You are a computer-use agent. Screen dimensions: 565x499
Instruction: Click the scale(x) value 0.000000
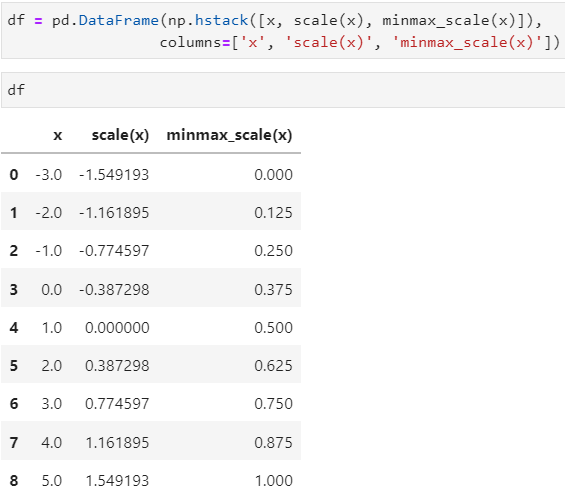point(117,328)
